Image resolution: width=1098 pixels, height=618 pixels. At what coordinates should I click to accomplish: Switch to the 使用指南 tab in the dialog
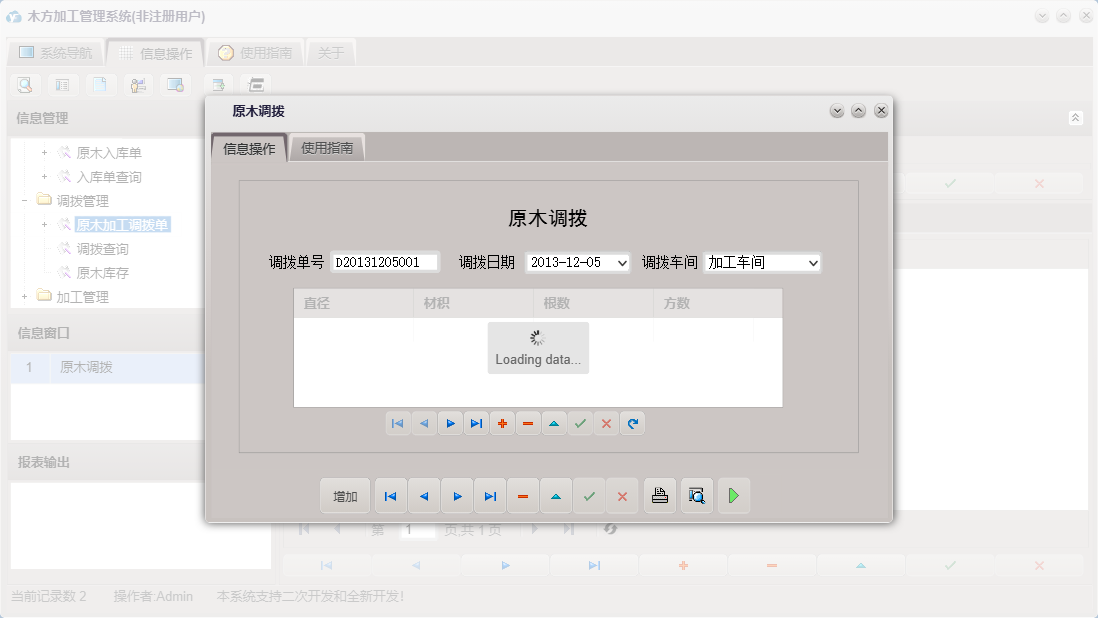point(328,146)
